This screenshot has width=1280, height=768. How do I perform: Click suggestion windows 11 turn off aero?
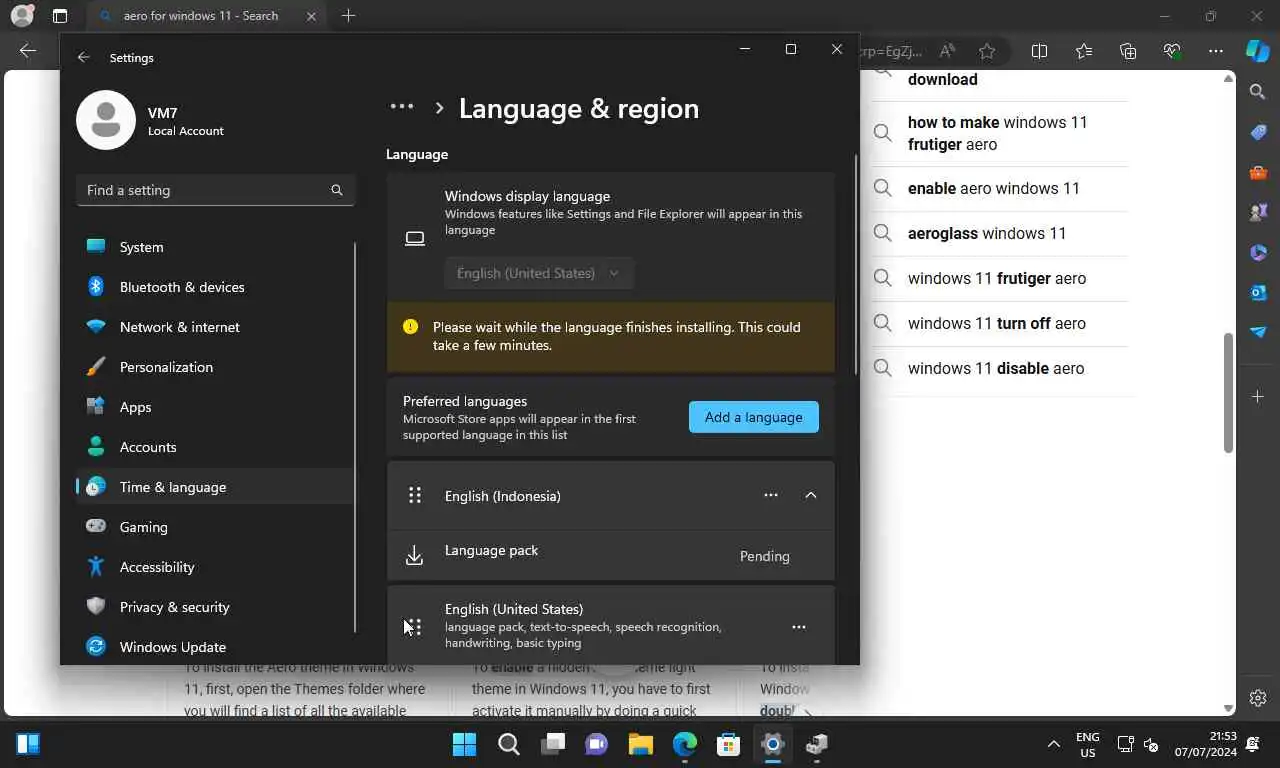tap(1000, 323)
